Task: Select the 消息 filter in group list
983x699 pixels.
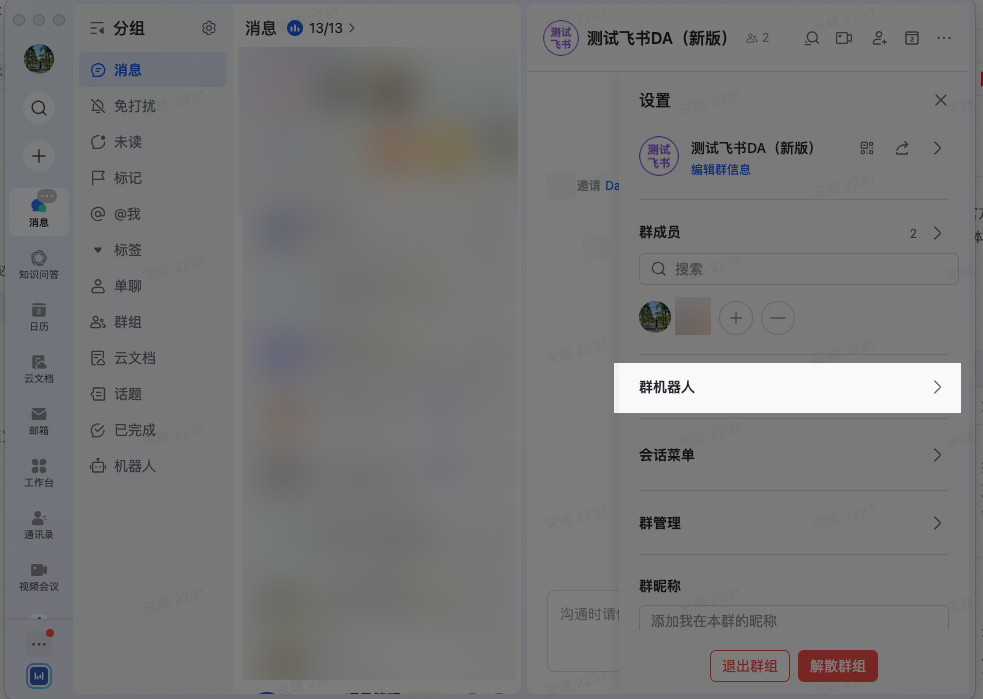Action: (x=153, y=70)
